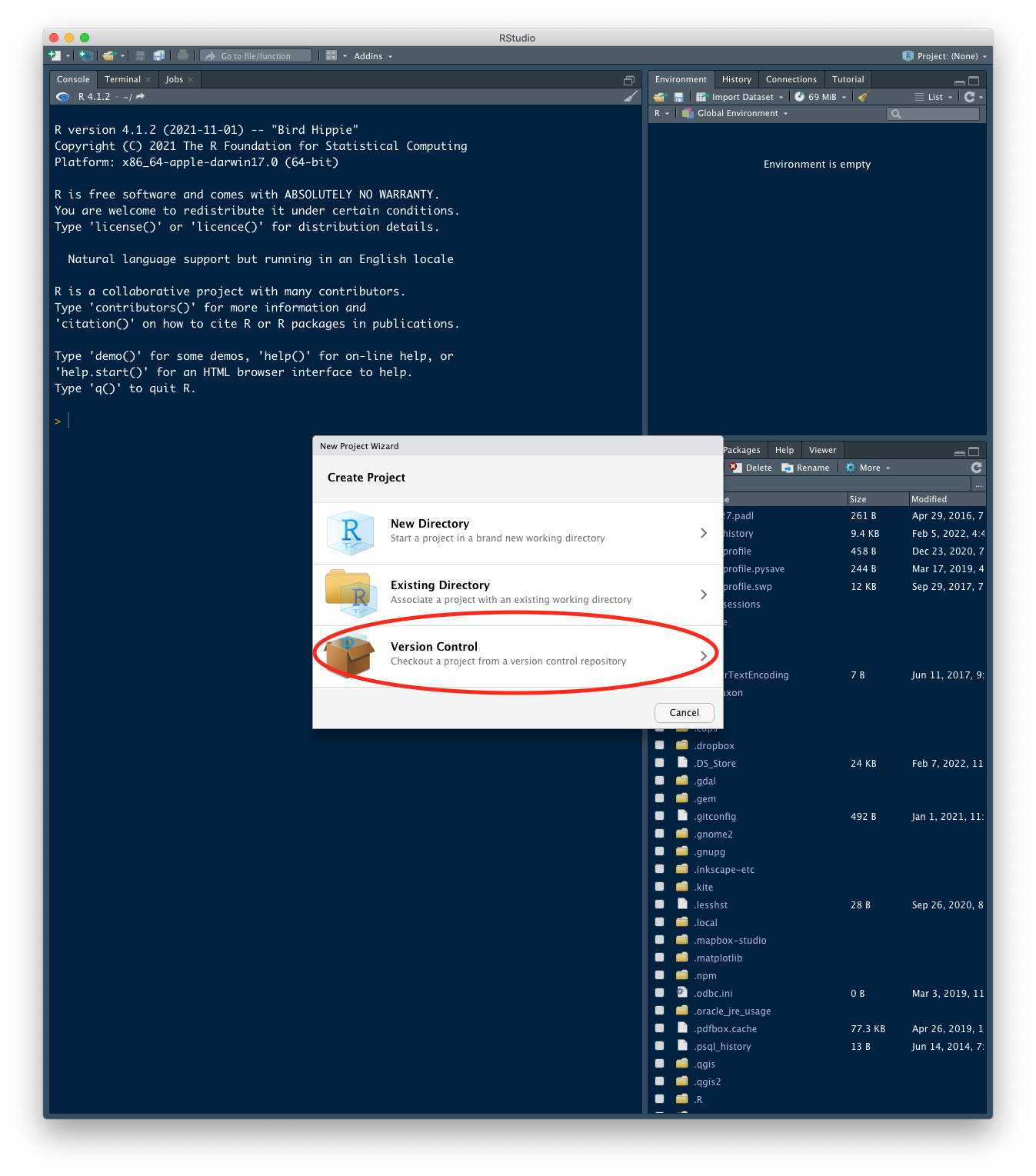Image resolution: width=1036 pixels, height=1176 pixels.
Task: Open the Global Environment dropdown
Action: coord(735,113)
